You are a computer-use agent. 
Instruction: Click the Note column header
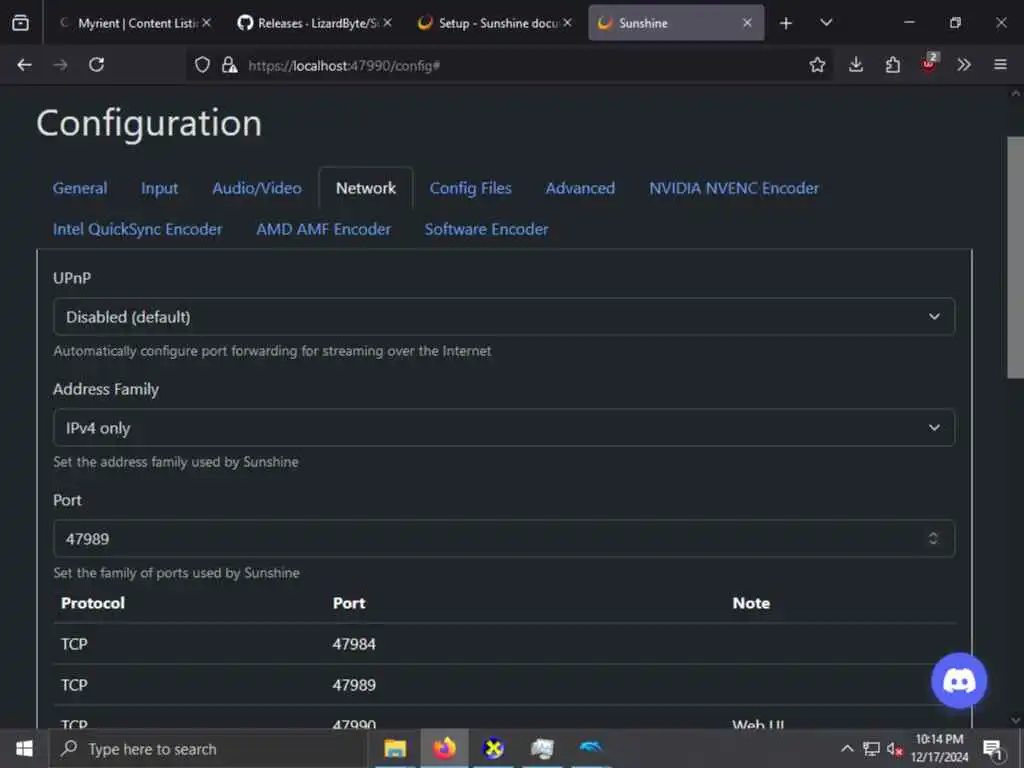click(751, 603)
